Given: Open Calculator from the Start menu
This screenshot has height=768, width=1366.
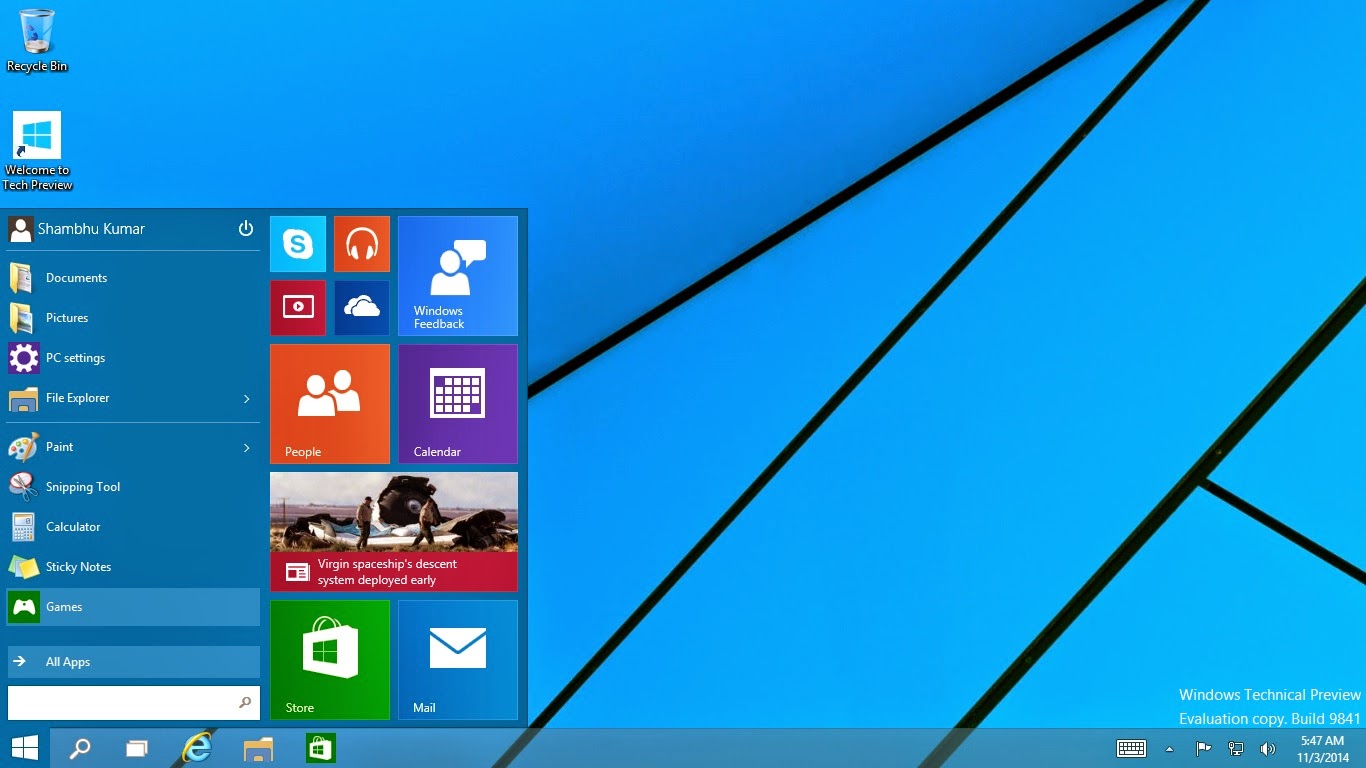Looking at the screenshot, I should (133, 527).
